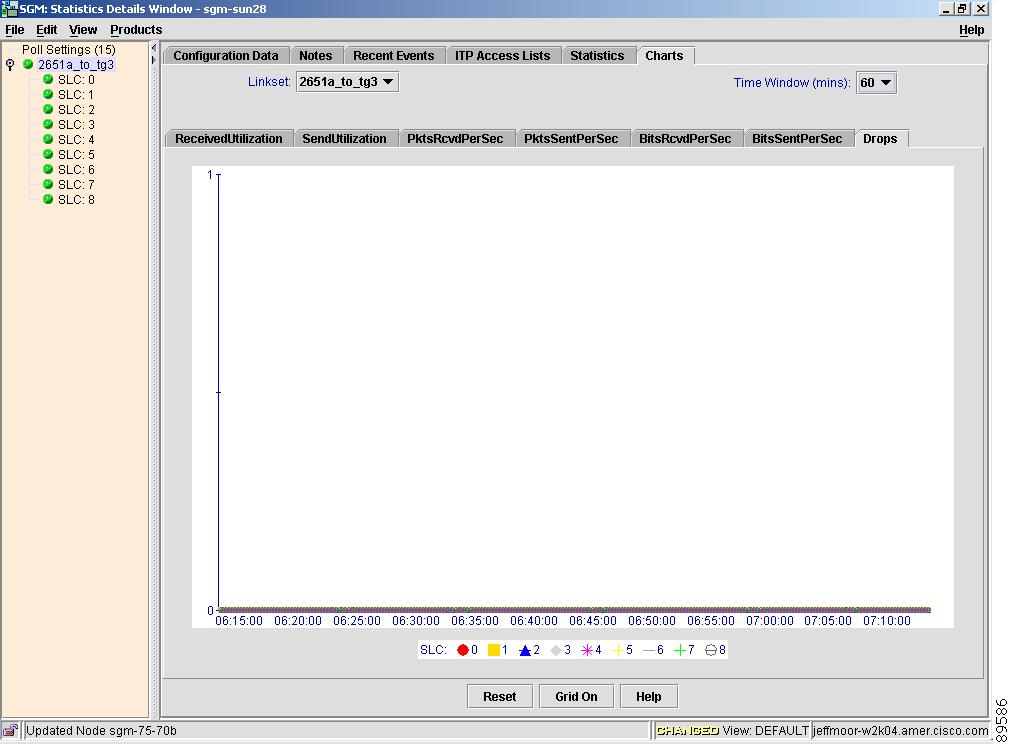1011x744 pixels.
Task: Click the yellow square legend marker for SLC 1
Action: pyautogui.click(x=494, y=650)
